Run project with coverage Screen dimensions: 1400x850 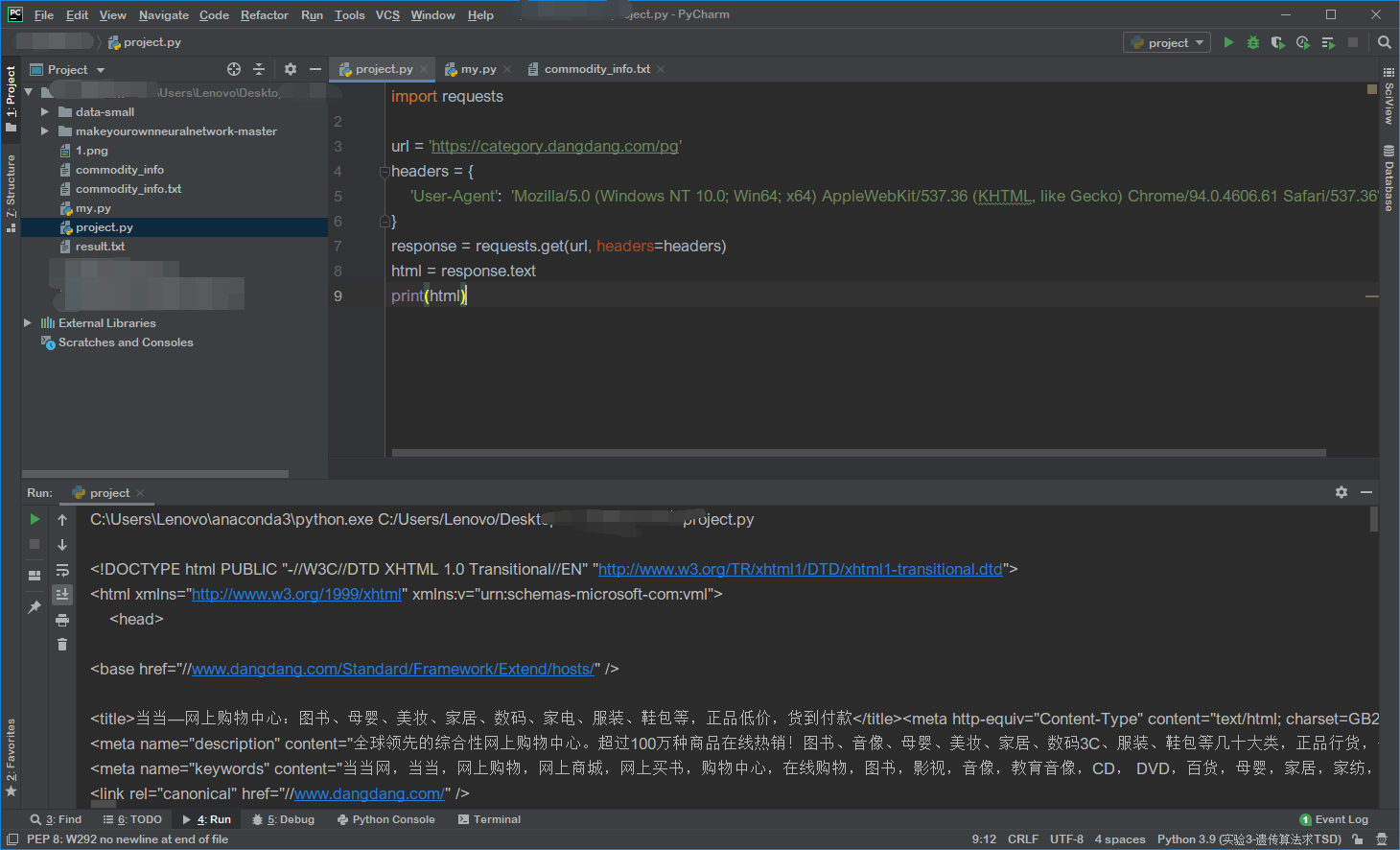(1278, 42)
